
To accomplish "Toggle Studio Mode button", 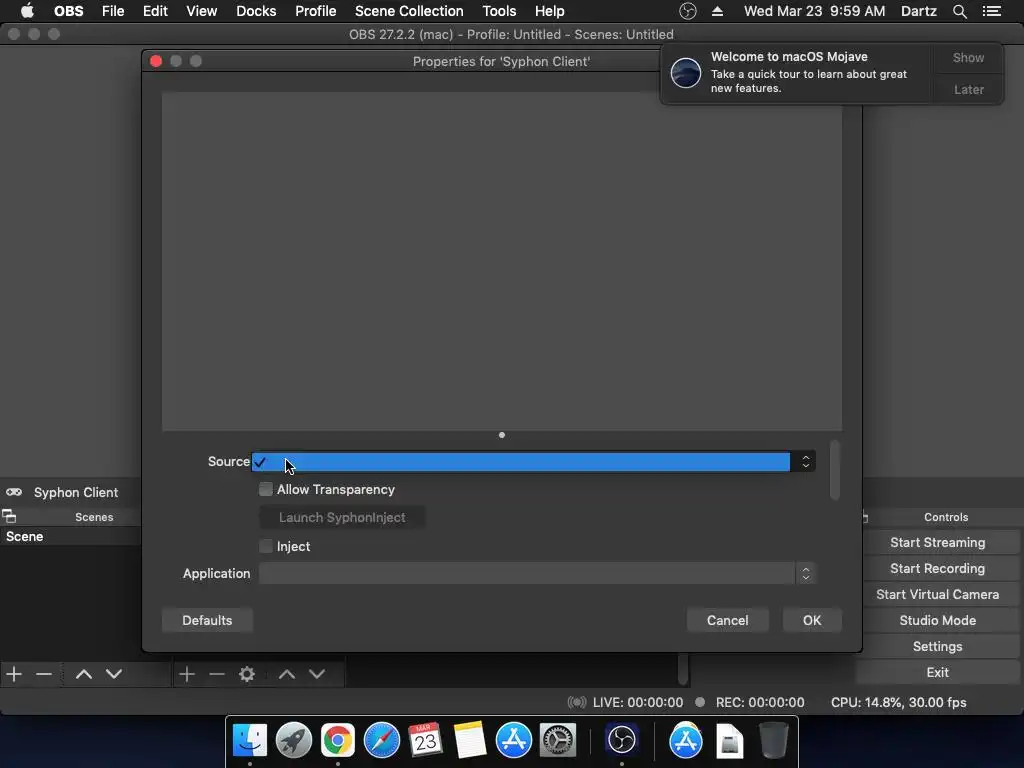I will point(937,620).
